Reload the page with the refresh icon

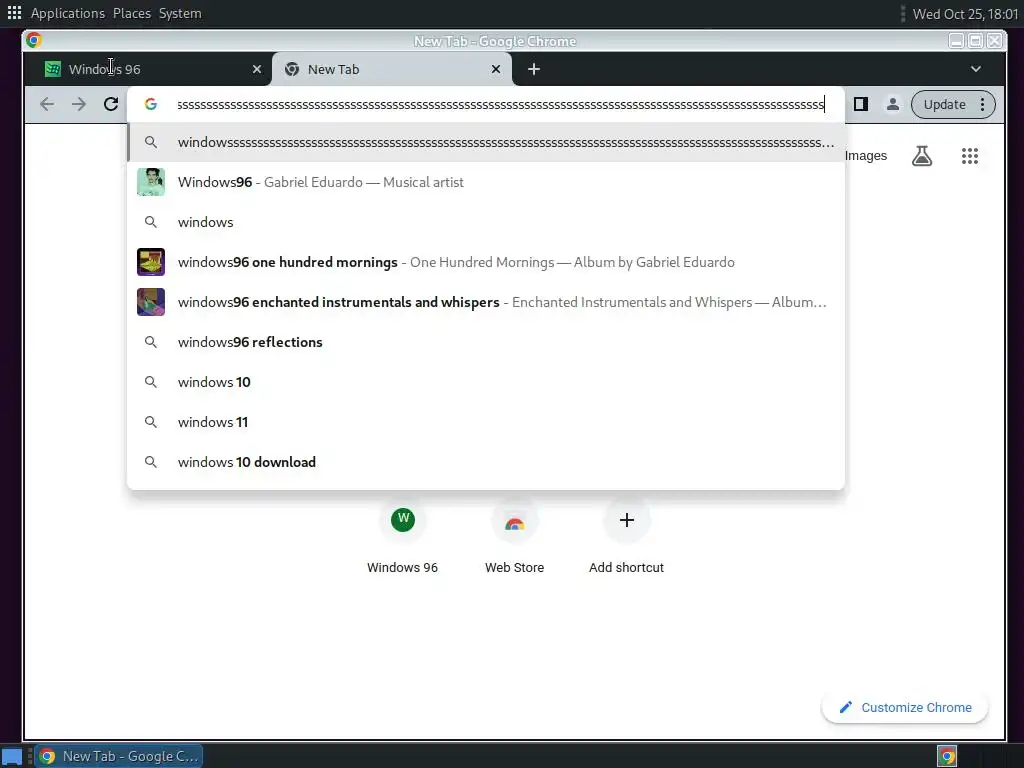click(x=111, y=104)
